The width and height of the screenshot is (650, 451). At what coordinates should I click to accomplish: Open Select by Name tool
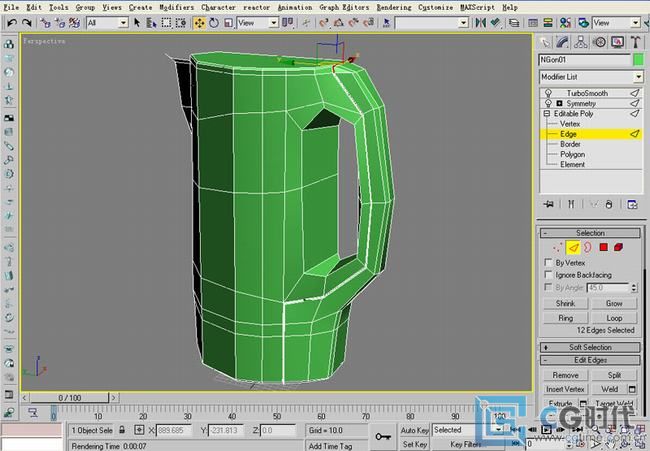151,23
